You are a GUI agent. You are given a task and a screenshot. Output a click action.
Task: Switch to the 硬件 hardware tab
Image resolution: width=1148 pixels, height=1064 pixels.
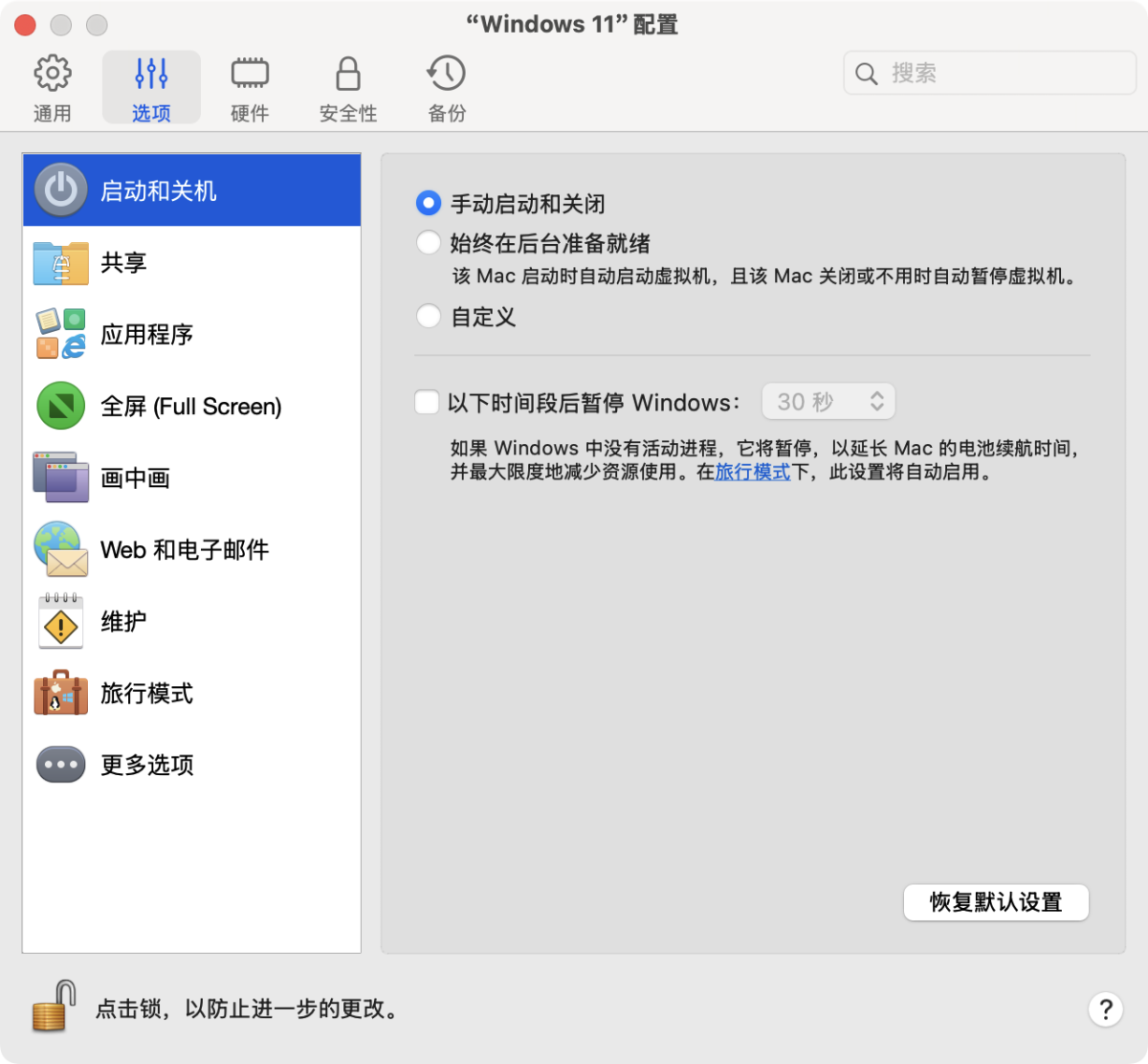coord(250,89)
